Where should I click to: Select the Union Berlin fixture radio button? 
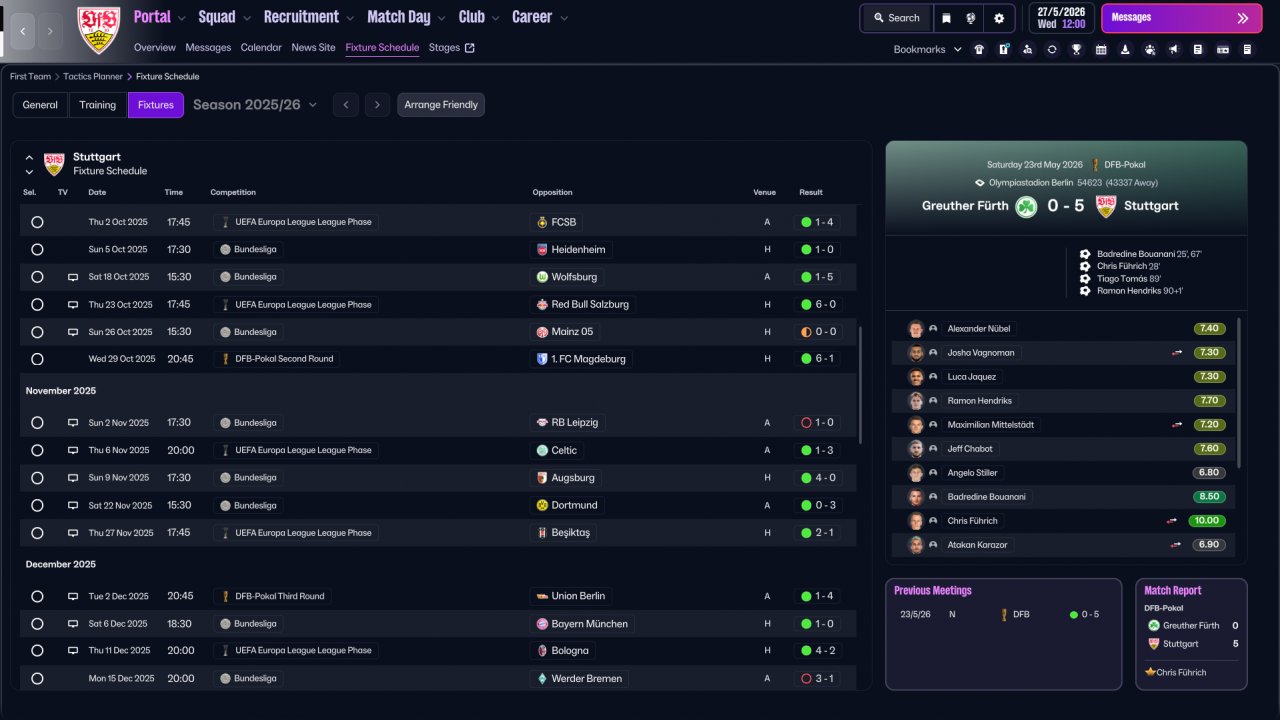pos(37,596)
